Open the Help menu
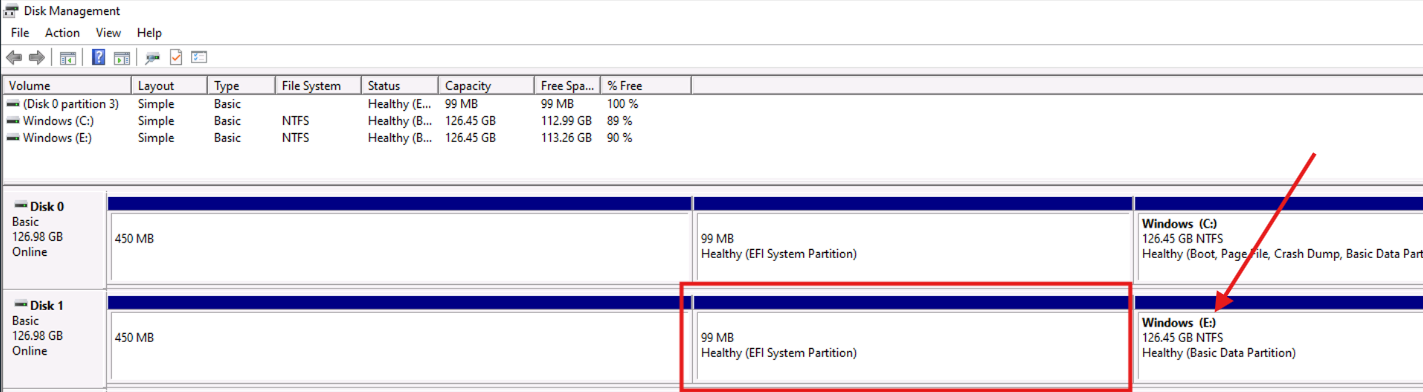The width and height of the screenshot is (1423, 392). (x=149, y=33)
